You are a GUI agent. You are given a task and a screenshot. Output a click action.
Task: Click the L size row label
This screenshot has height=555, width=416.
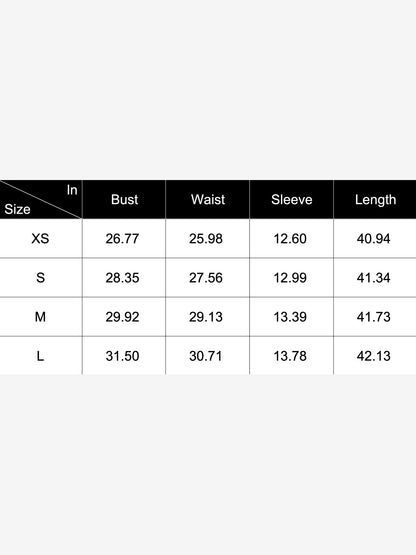pos(40,356)
